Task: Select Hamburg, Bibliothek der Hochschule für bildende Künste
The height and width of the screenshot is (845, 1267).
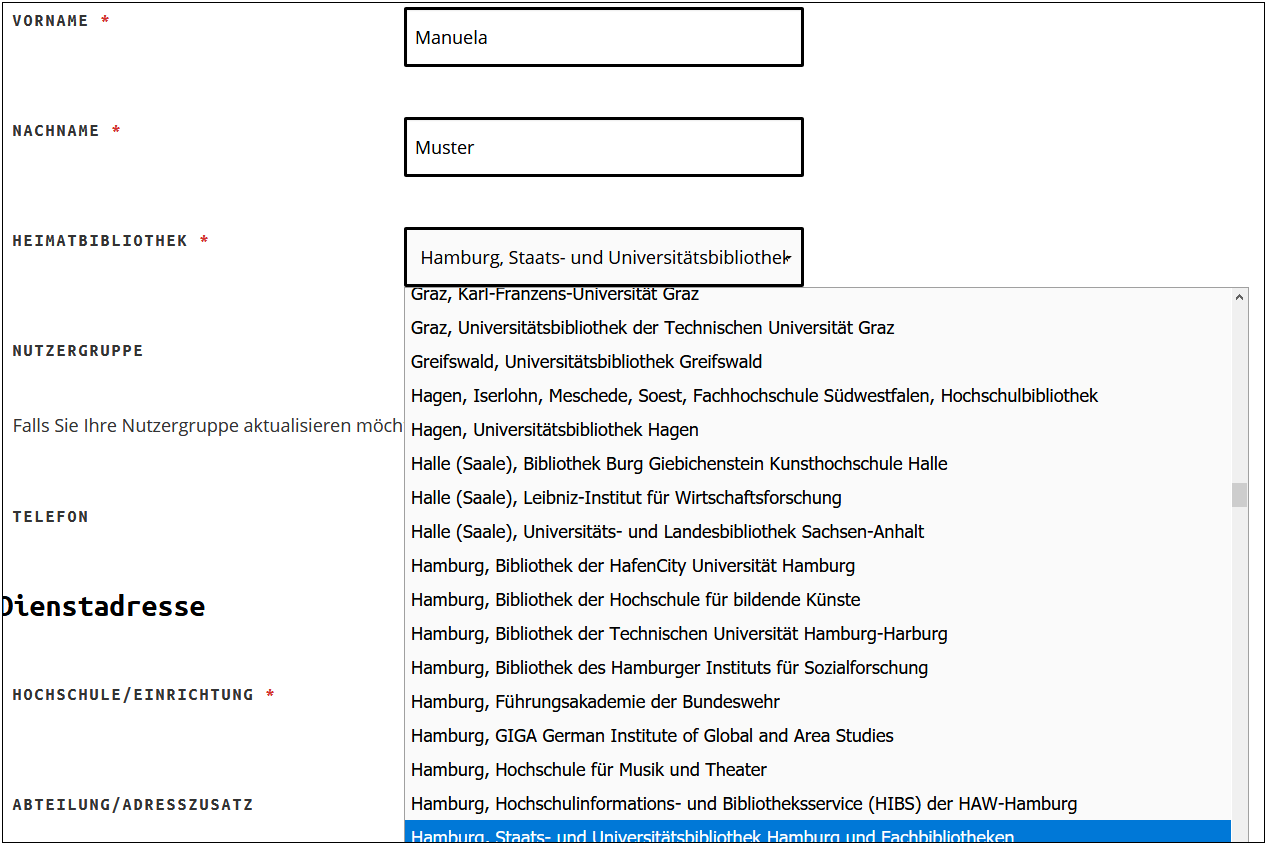Action: tap(818, 600)
